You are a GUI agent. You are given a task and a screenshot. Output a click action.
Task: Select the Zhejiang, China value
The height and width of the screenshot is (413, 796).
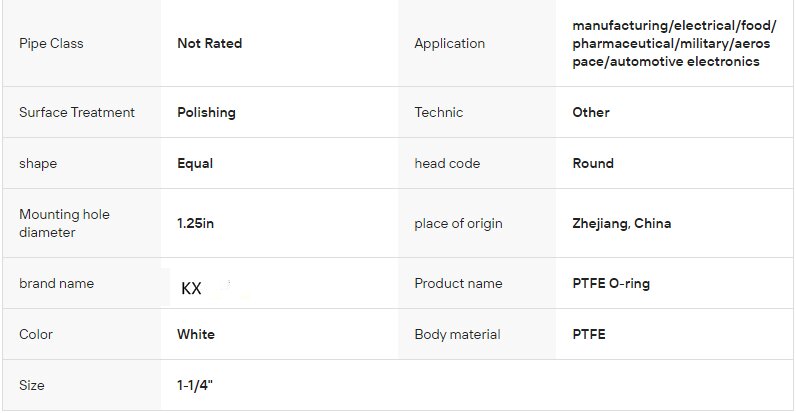click(x=622, y=223)
